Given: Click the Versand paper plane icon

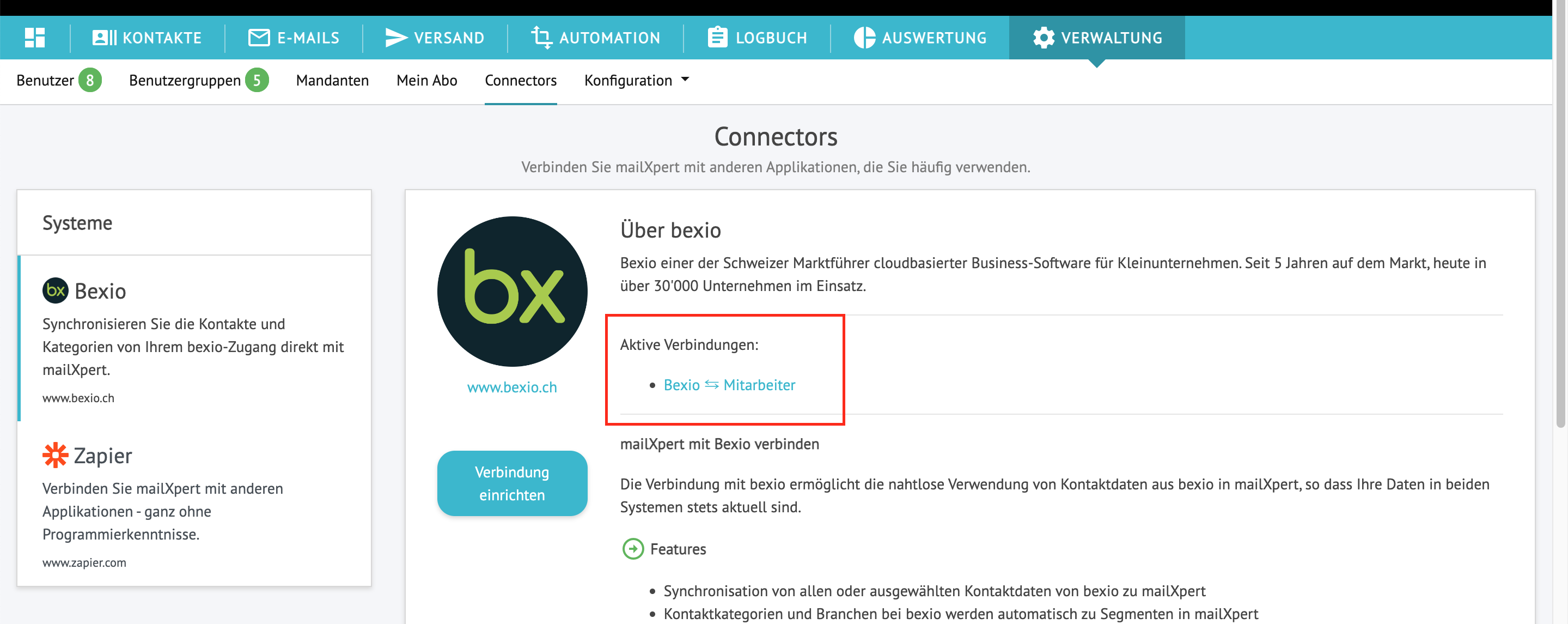Looking at the screenshot, I should [396, 38].
